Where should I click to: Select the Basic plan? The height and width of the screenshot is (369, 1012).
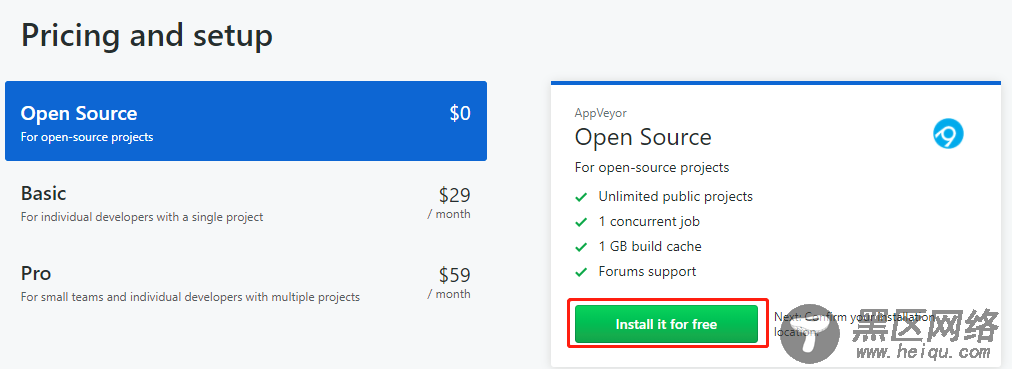pyautogui.click(x=246, y=203)
